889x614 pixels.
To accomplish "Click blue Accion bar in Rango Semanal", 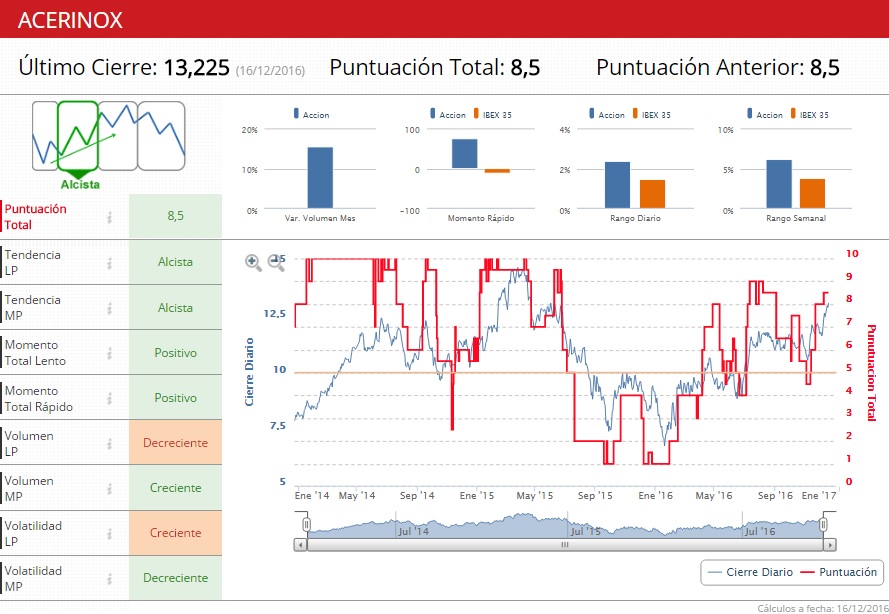I will tap(779, 184).
